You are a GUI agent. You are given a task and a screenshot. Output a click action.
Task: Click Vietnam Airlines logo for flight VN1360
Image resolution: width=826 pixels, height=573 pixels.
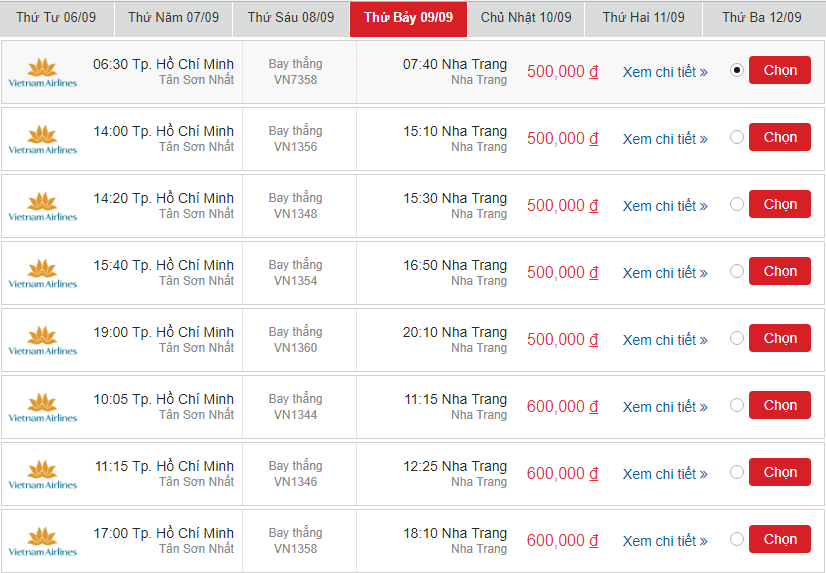pyautogui.click(x=43, y=340)
